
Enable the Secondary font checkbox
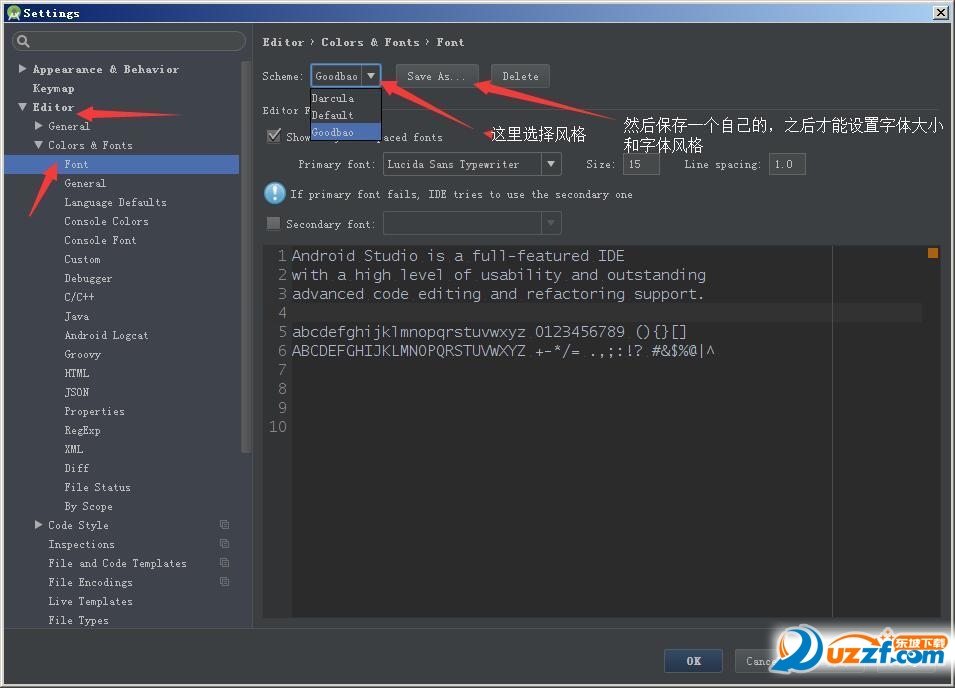point(273,223)
